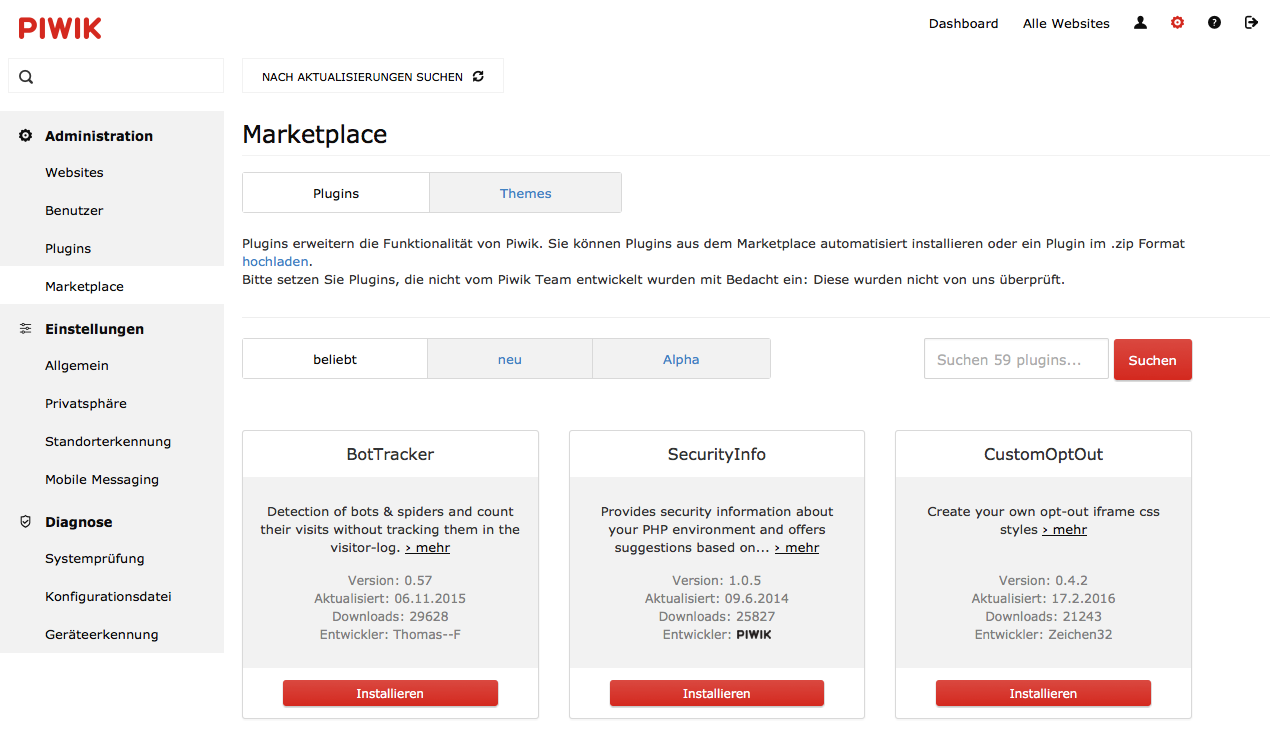Click the Diagnose shield icon

26,522
